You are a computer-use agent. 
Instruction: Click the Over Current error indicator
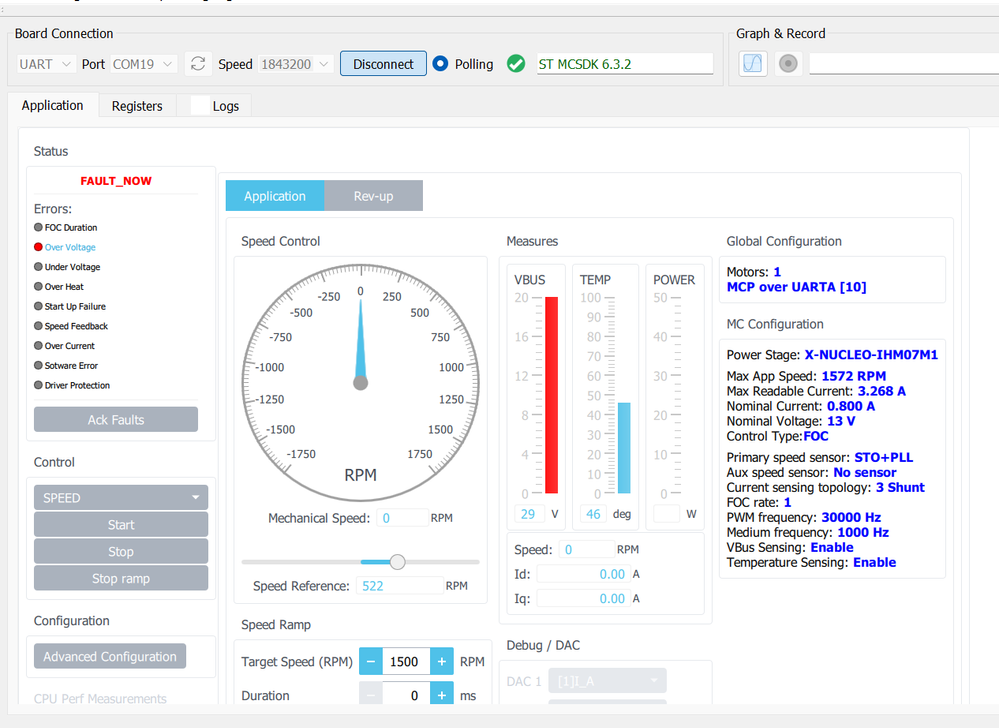(x=38, y=345)
